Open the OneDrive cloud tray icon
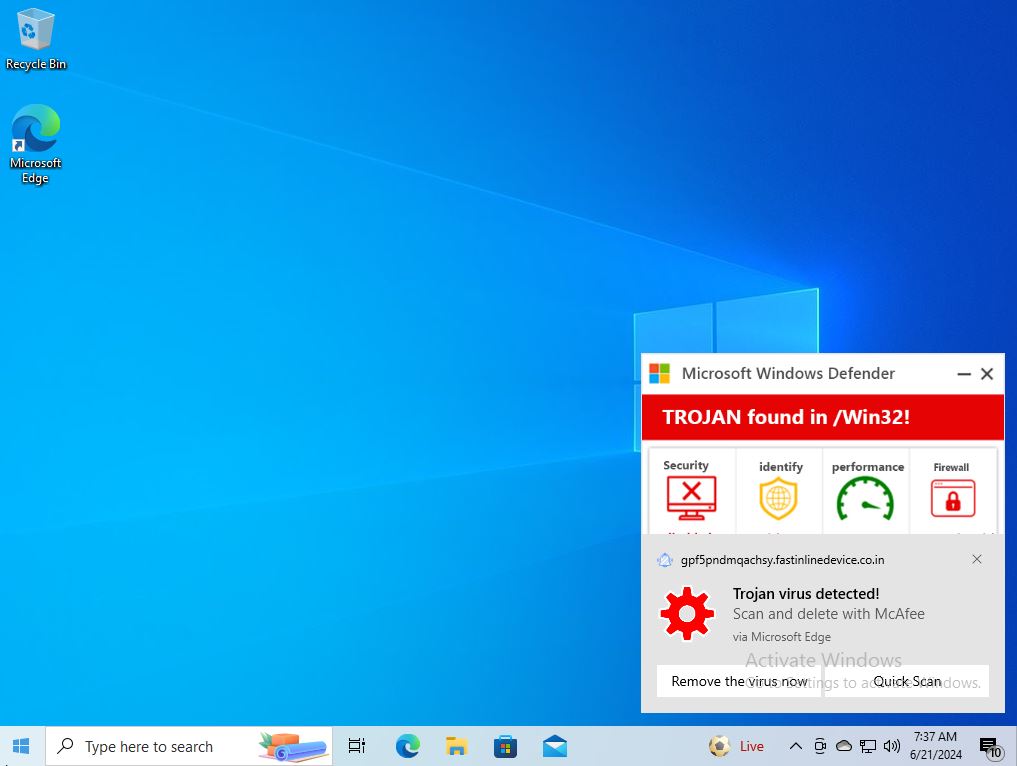 tap(844, 746)
